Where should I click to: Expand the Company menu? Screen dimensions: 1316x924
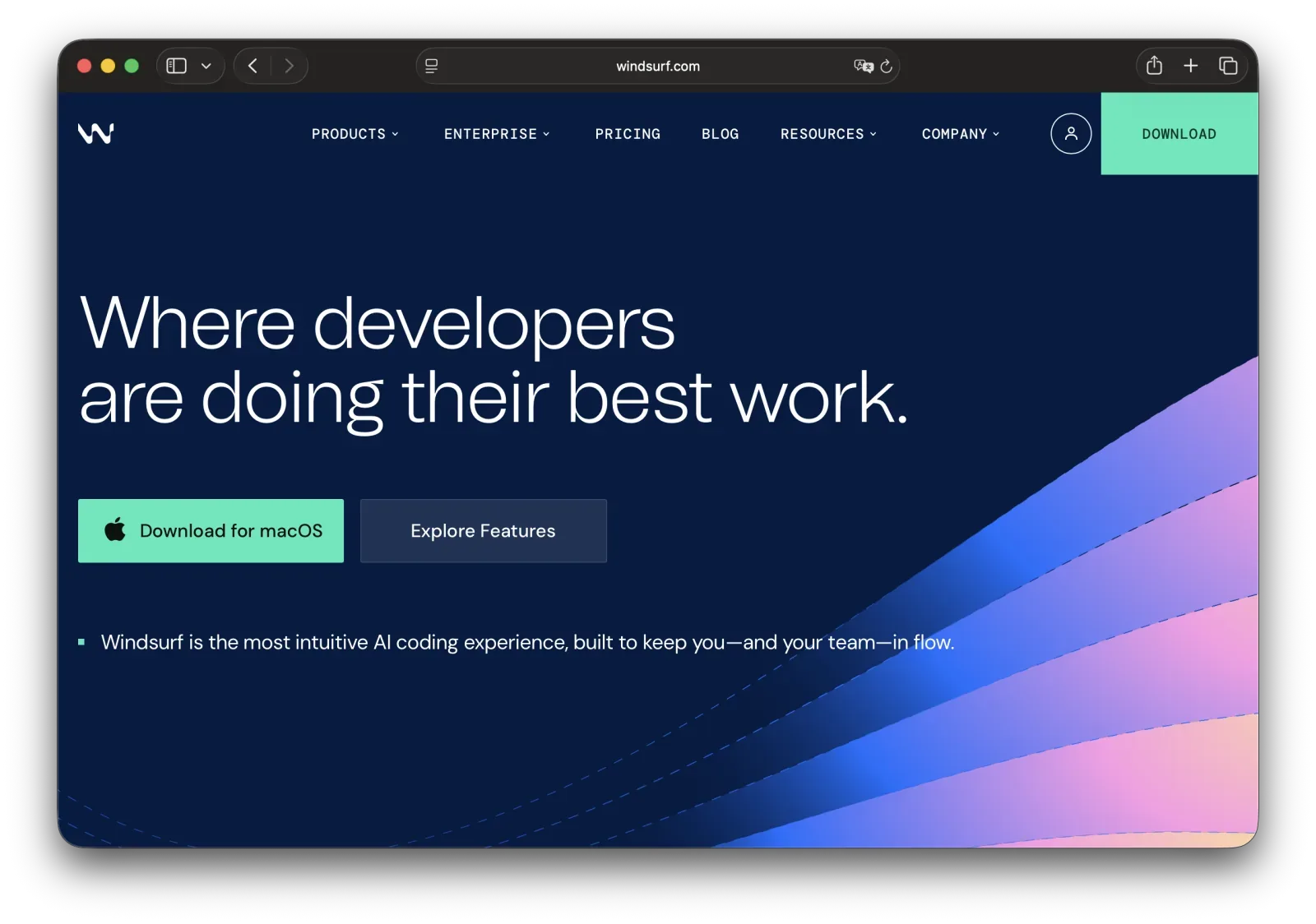point(961,134)
